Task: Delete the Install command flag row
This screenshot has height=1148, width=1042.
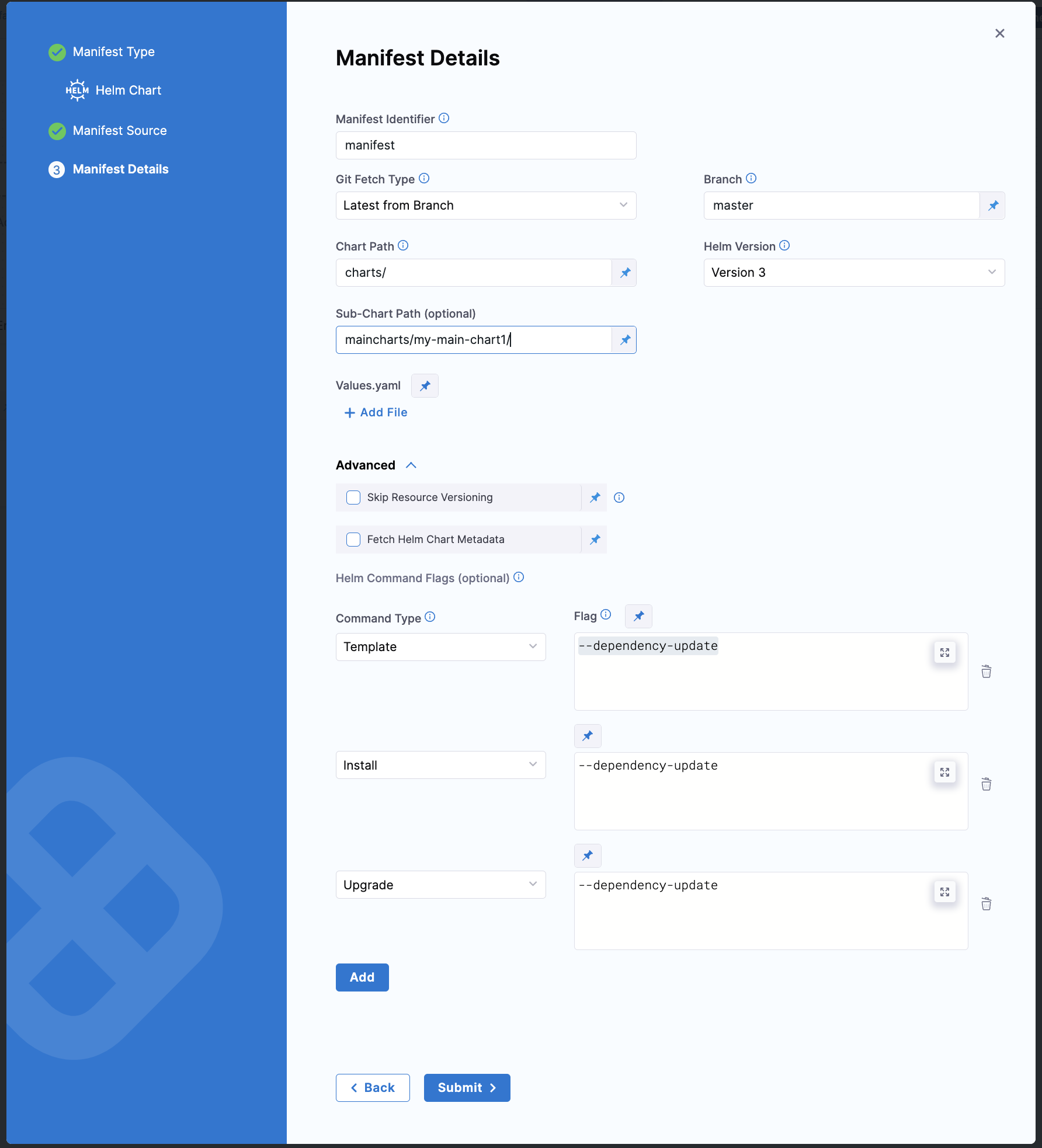Action: point(986,784)
